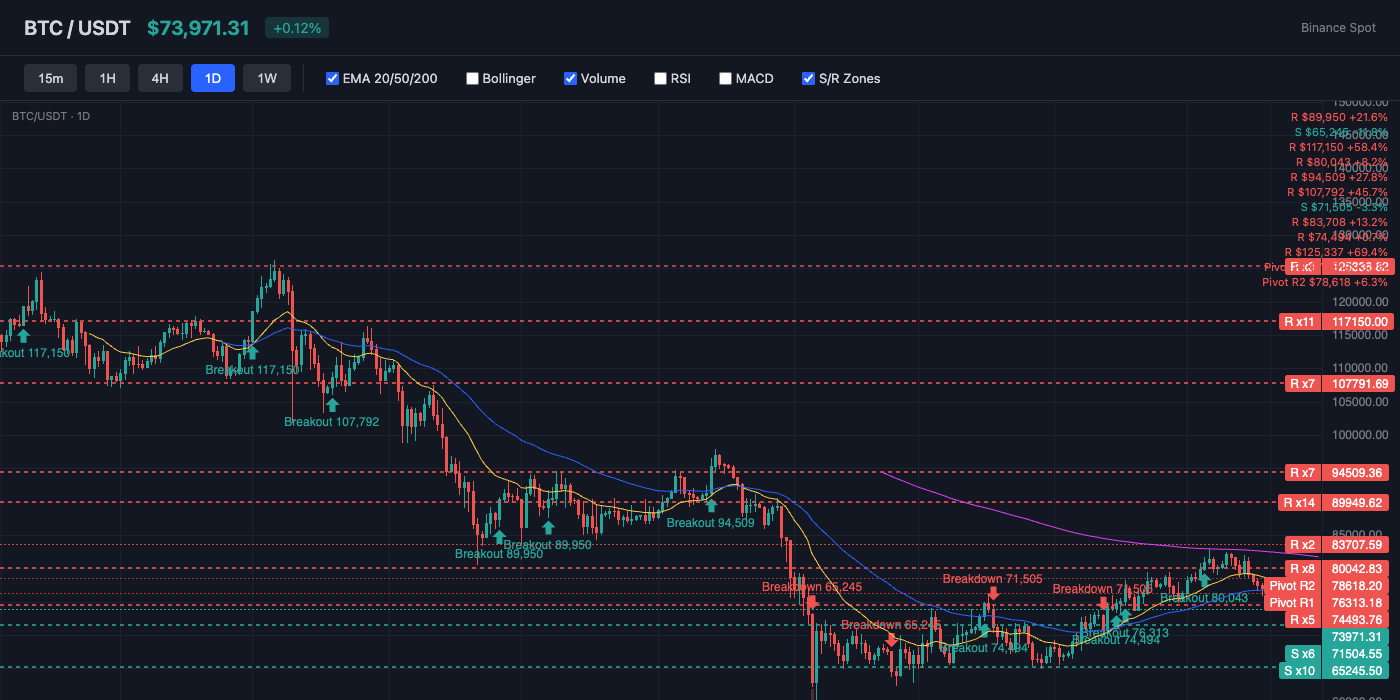Click the Breakout 94,509 arrow marker
Viewport: 1400px width, 700px height.
click(x=711, y=505)
